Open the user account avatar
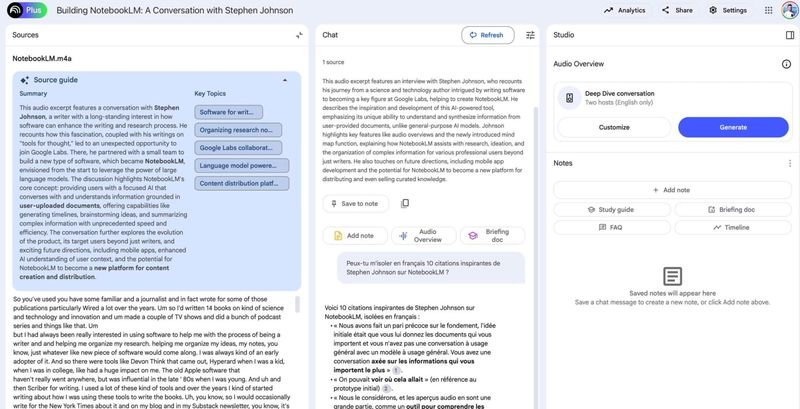 tap(789, 10)
